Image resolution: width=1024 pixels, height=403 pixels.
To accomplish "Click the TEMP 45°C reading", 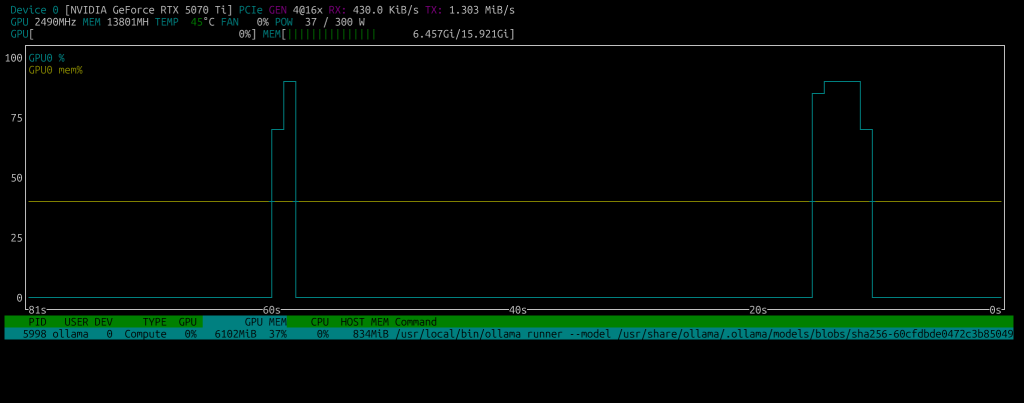I will (x=184, y=22).
